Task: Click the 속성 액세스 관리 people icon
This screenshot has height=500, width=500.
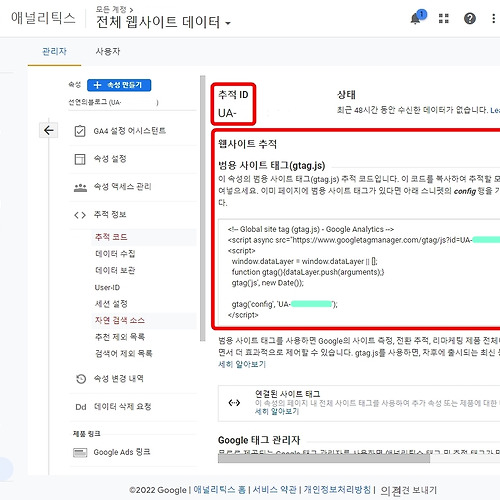Action: [x=80, y=187]
